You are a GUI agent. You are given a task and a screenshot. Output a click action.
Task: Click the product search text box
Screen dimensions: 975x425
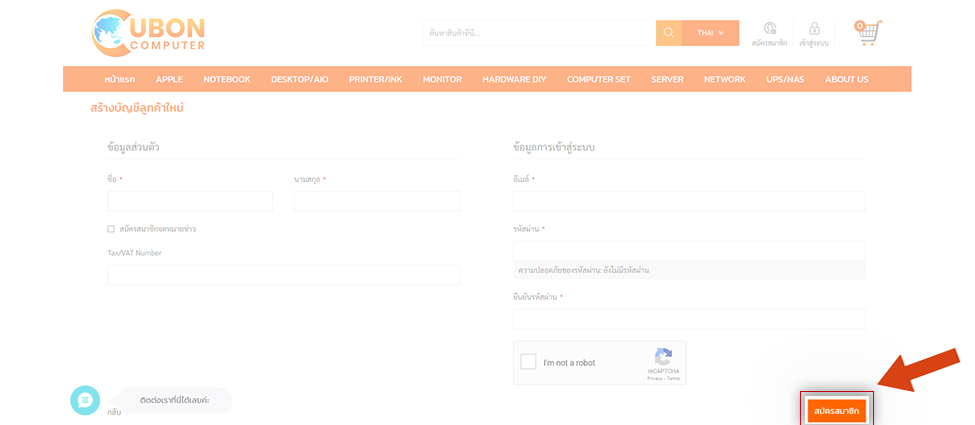coord(539,33)
